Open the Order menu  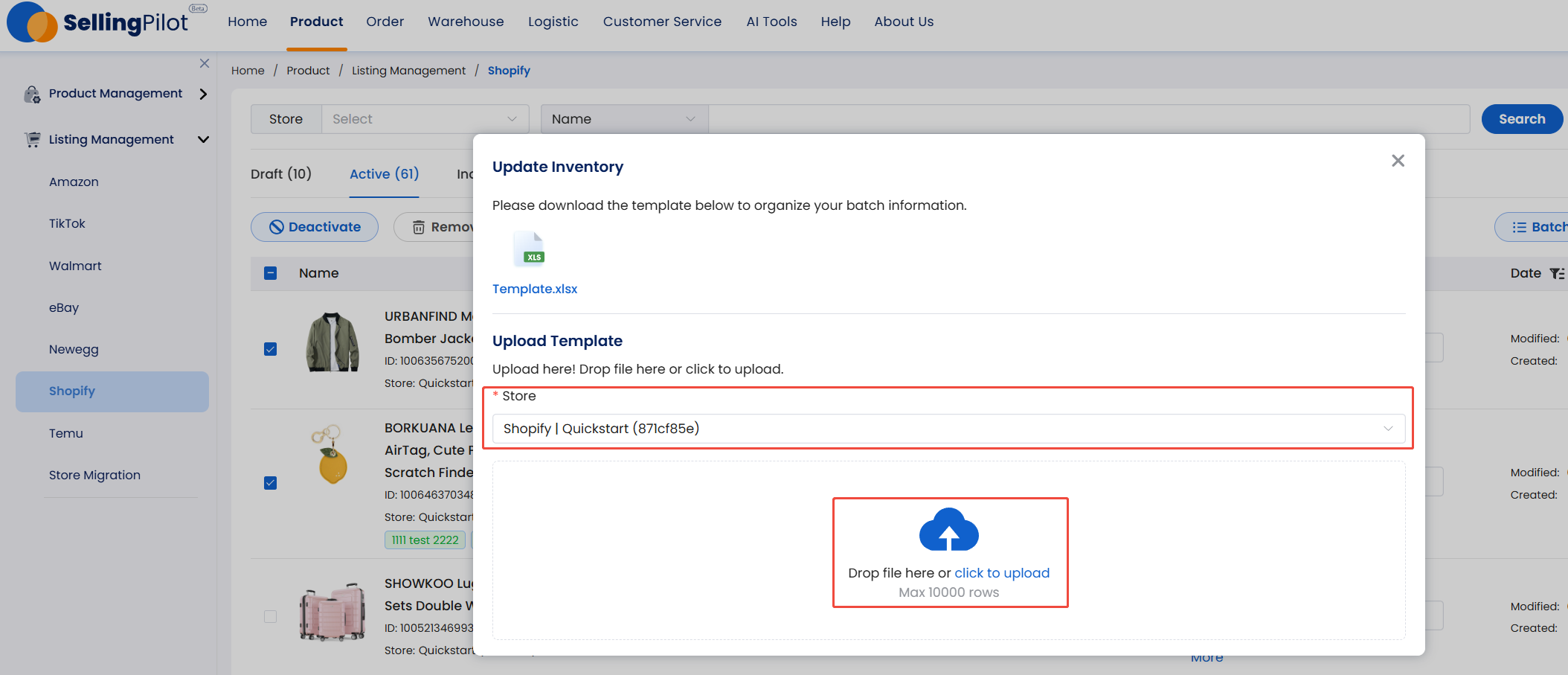385,22
